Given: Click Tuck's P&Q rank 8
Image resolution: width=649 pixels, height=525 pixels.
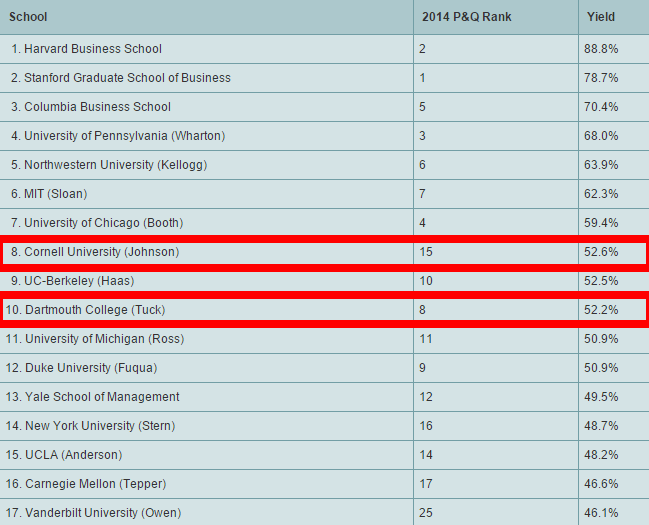Looking at the screenshot, I should click(422, 310).
